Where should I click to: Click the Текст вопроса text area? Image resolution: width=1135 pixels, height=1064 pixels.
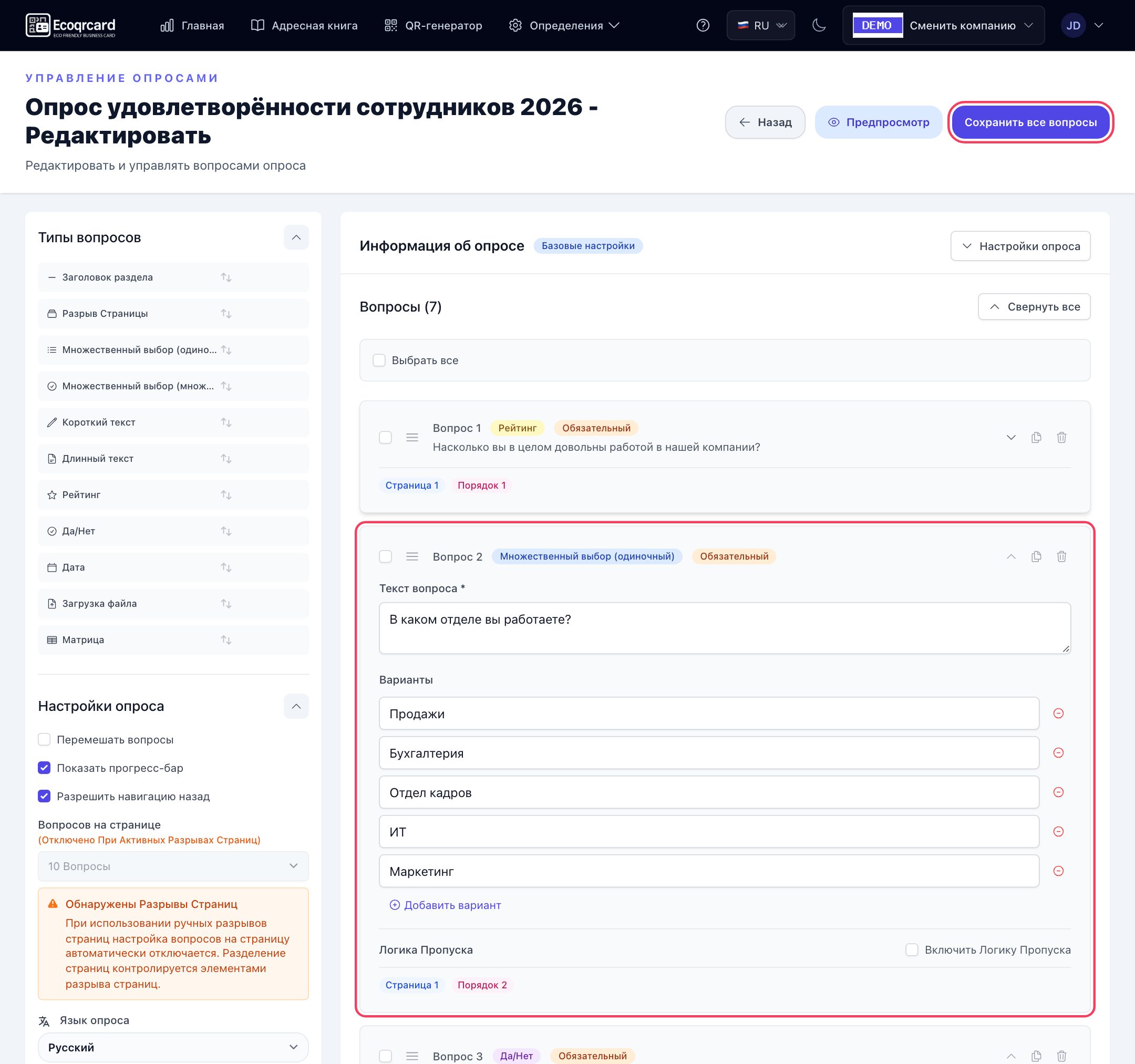tap(725, 628)
